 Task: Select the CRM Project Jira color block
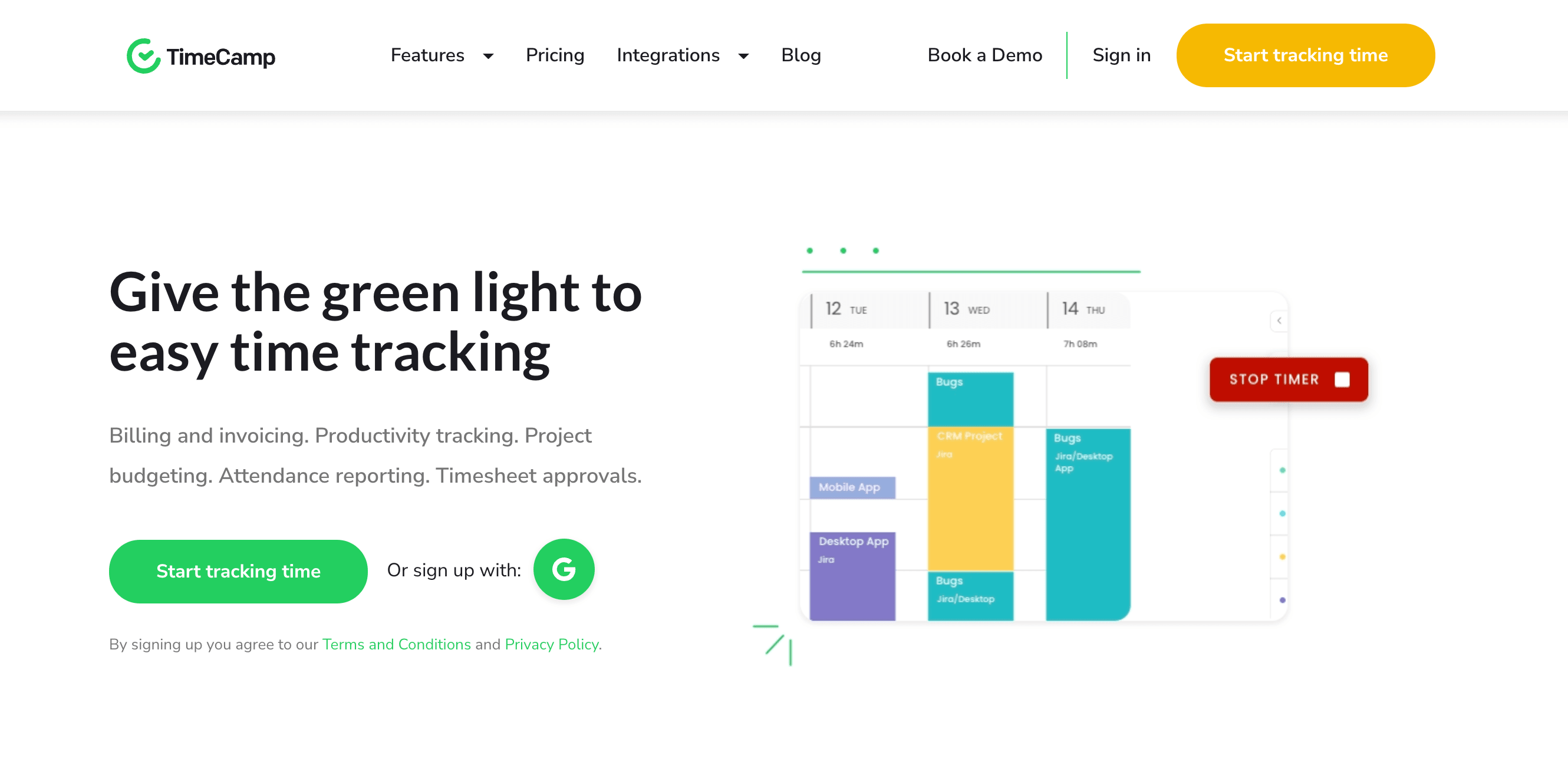click(x=967, y=500)
